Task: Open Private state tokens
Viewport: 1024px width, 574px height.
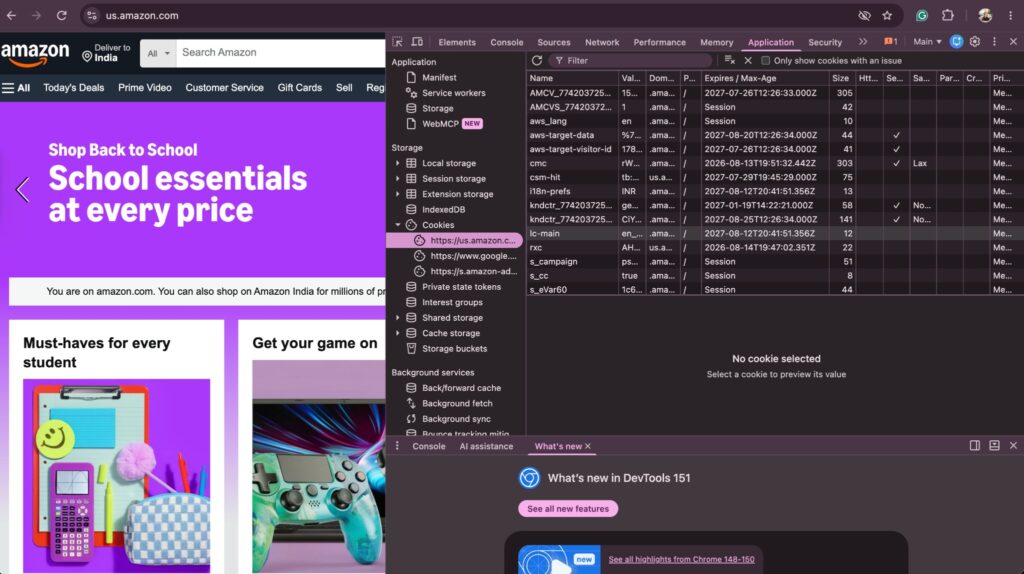Action: (x=461, y=287)
